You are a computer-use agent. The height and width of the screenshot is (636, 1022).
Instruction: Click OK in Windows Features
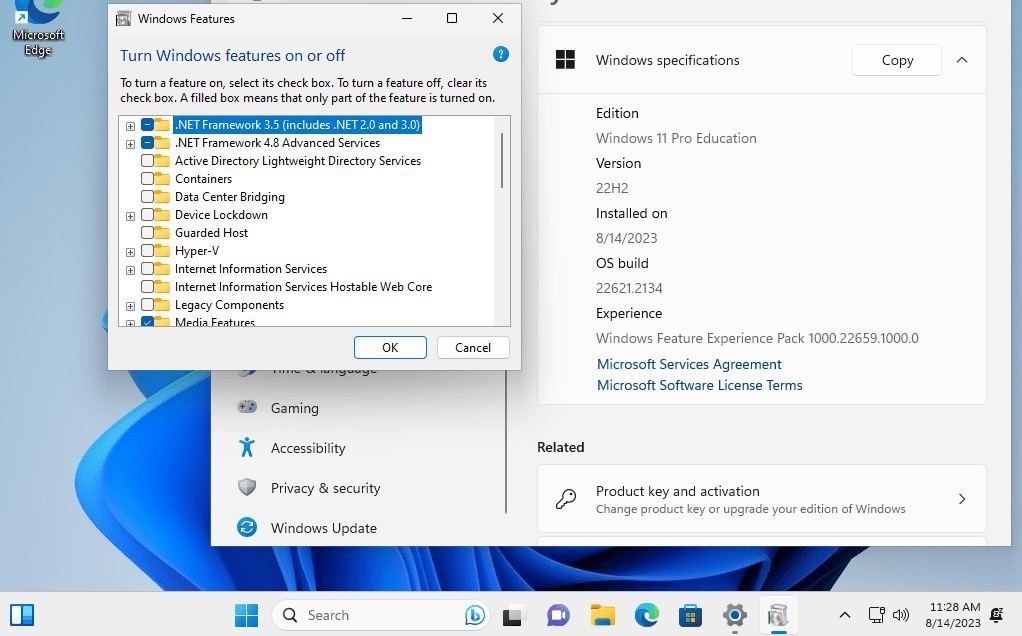tap(390, 347)
